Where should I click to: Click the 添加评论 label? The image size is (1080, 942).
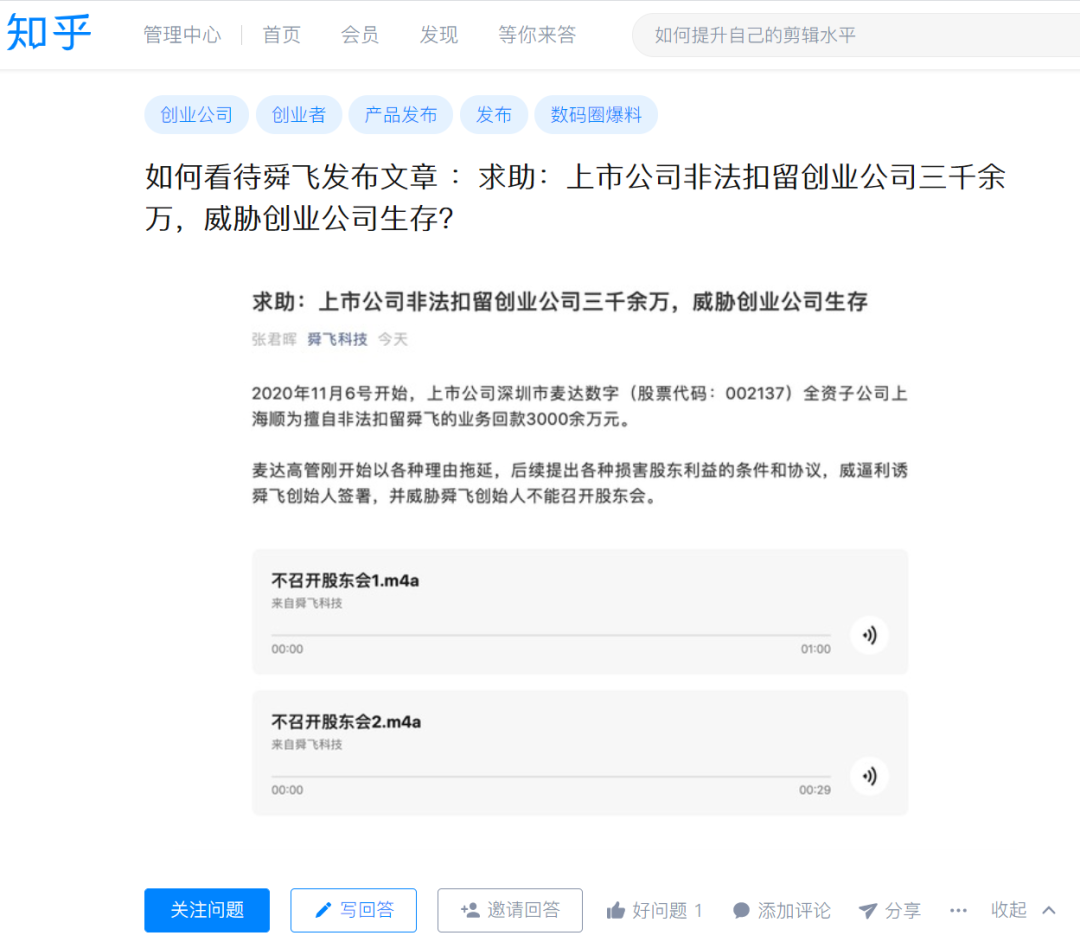coord(793,911)
